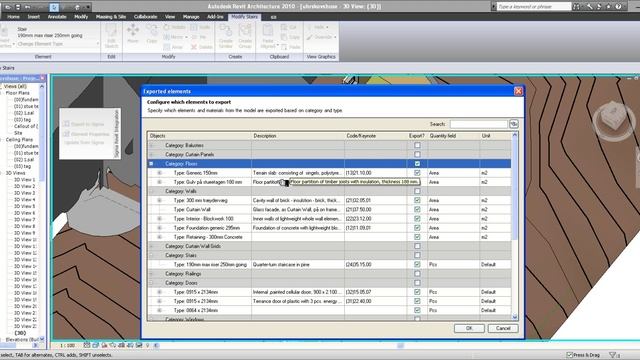Click the Undo icon in quick access toolbar
Viewport: 640px width, 360px height.
tap(27, 7)
